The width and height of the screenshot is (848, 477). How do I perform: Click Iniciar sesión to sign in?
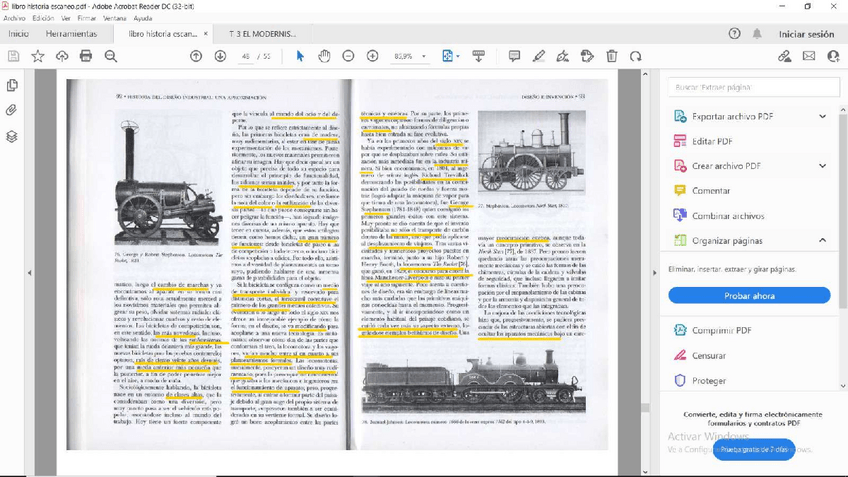point(806,34)
